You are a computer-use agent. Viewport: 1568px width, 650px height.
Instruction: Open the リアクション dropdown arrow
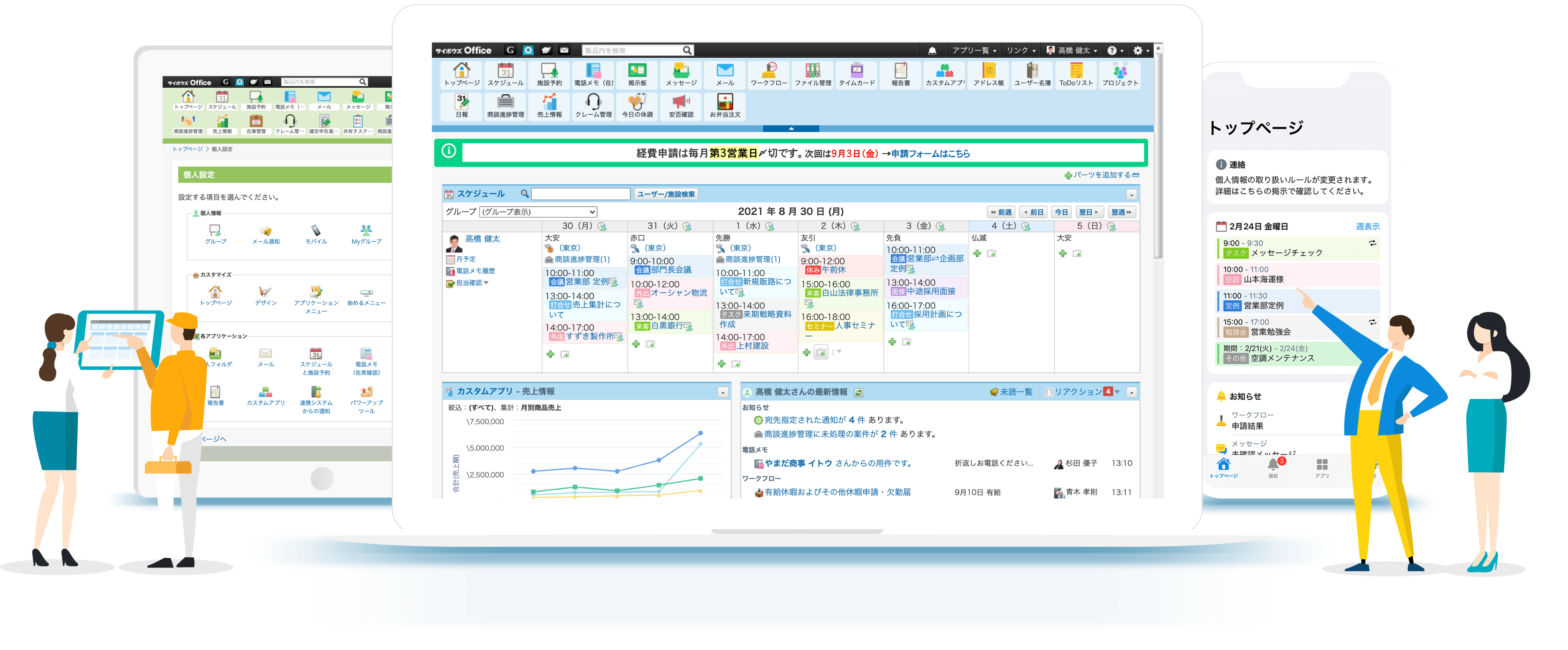[1118, 392]
